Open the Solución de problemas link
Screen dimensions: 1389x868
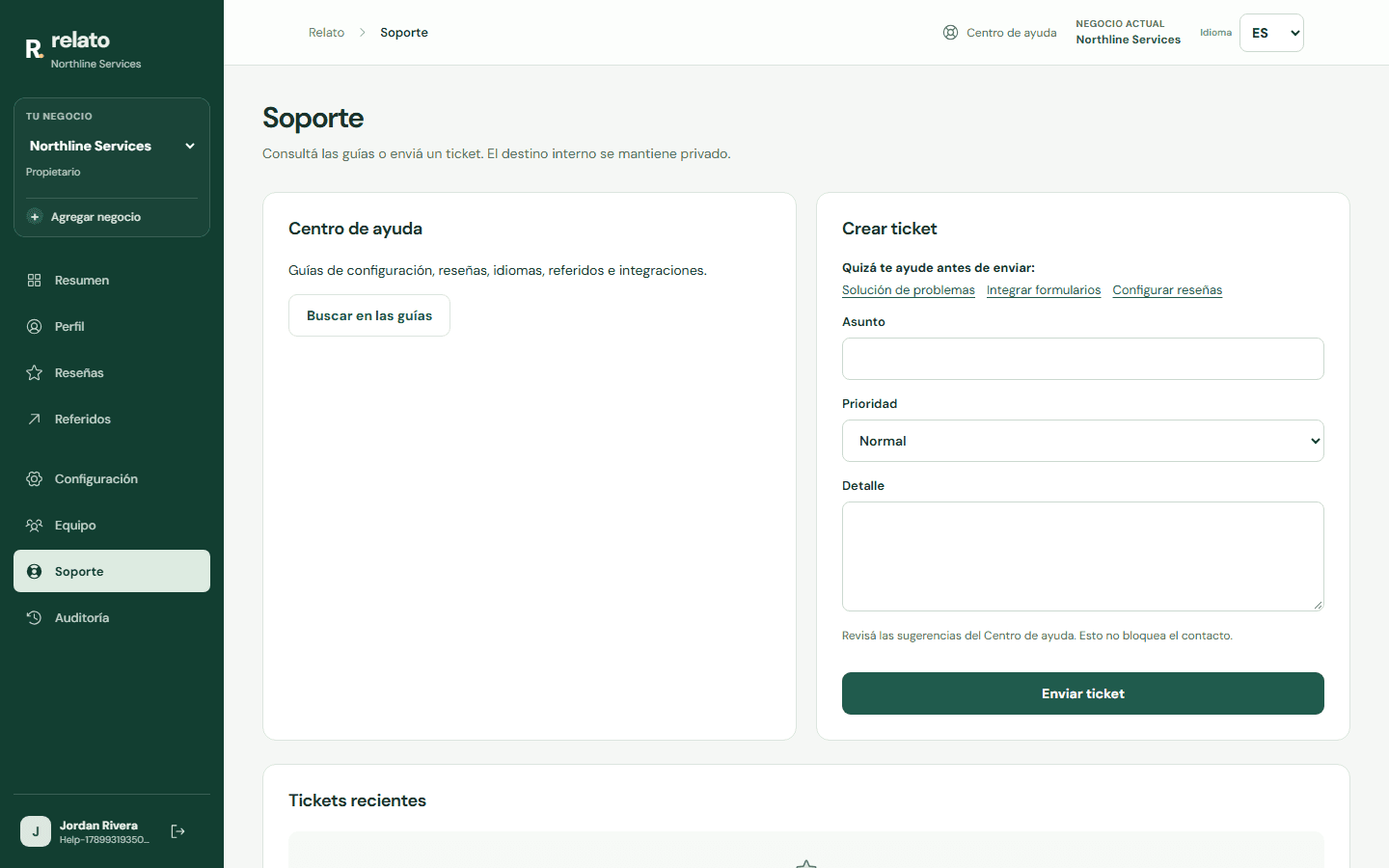[x=909, y=290]
